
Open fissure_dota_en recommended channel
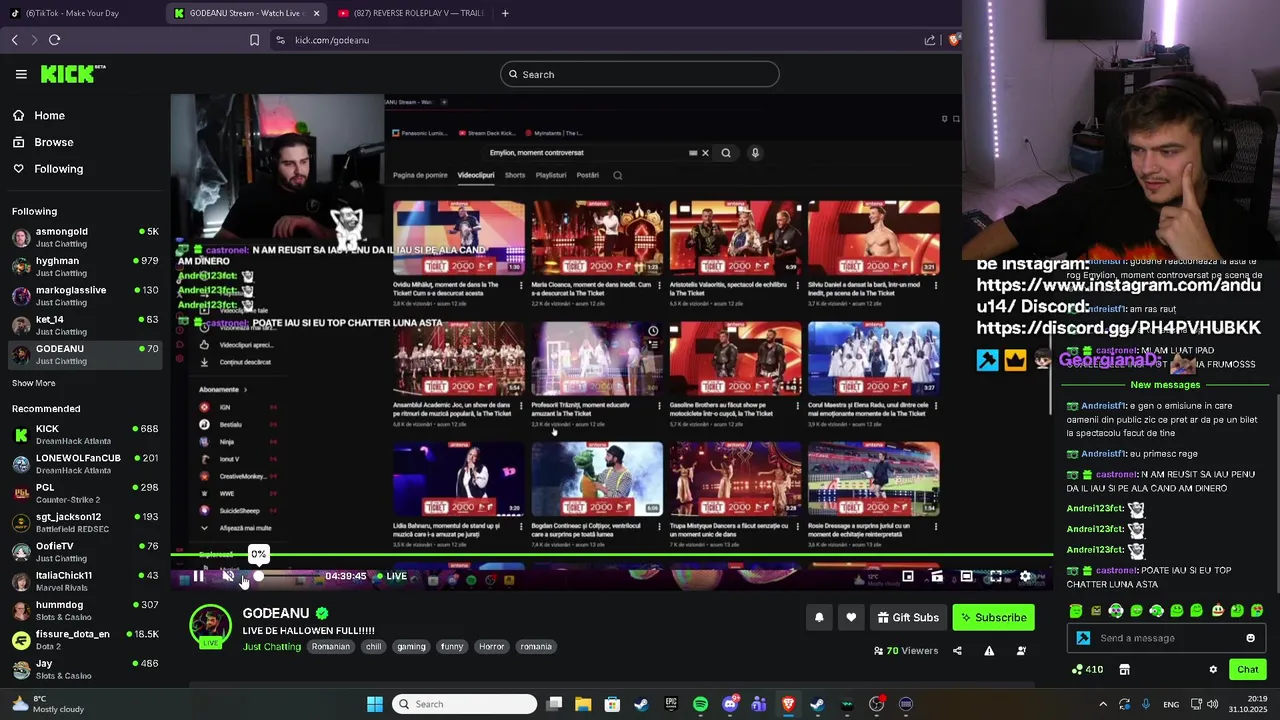click(85, 639)
